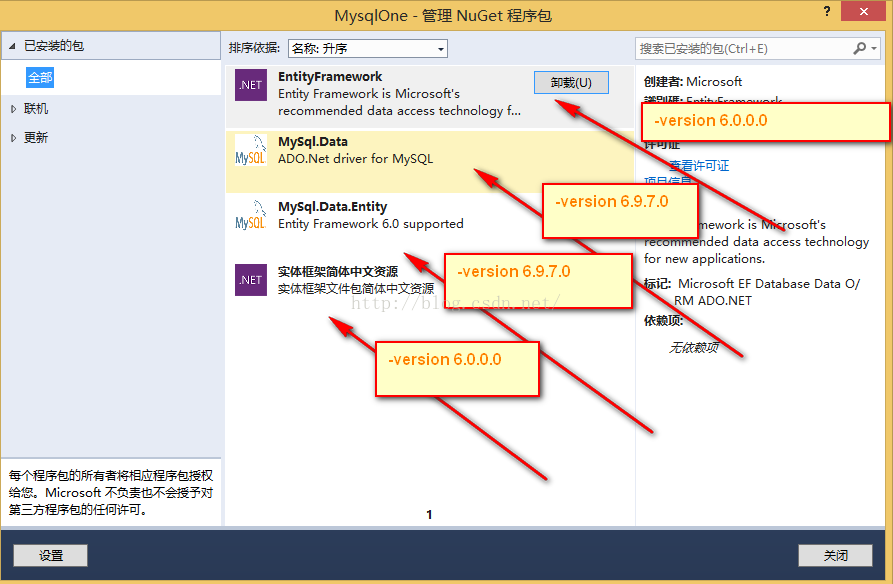Click the 创建者: Microsoft detail text

(693, 81)
